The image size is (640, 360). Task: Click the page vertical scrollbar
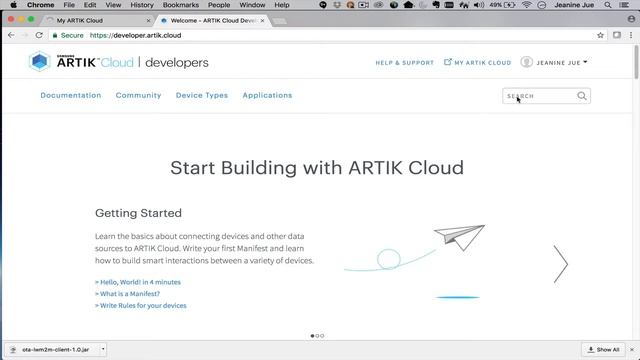coord(636,61)
